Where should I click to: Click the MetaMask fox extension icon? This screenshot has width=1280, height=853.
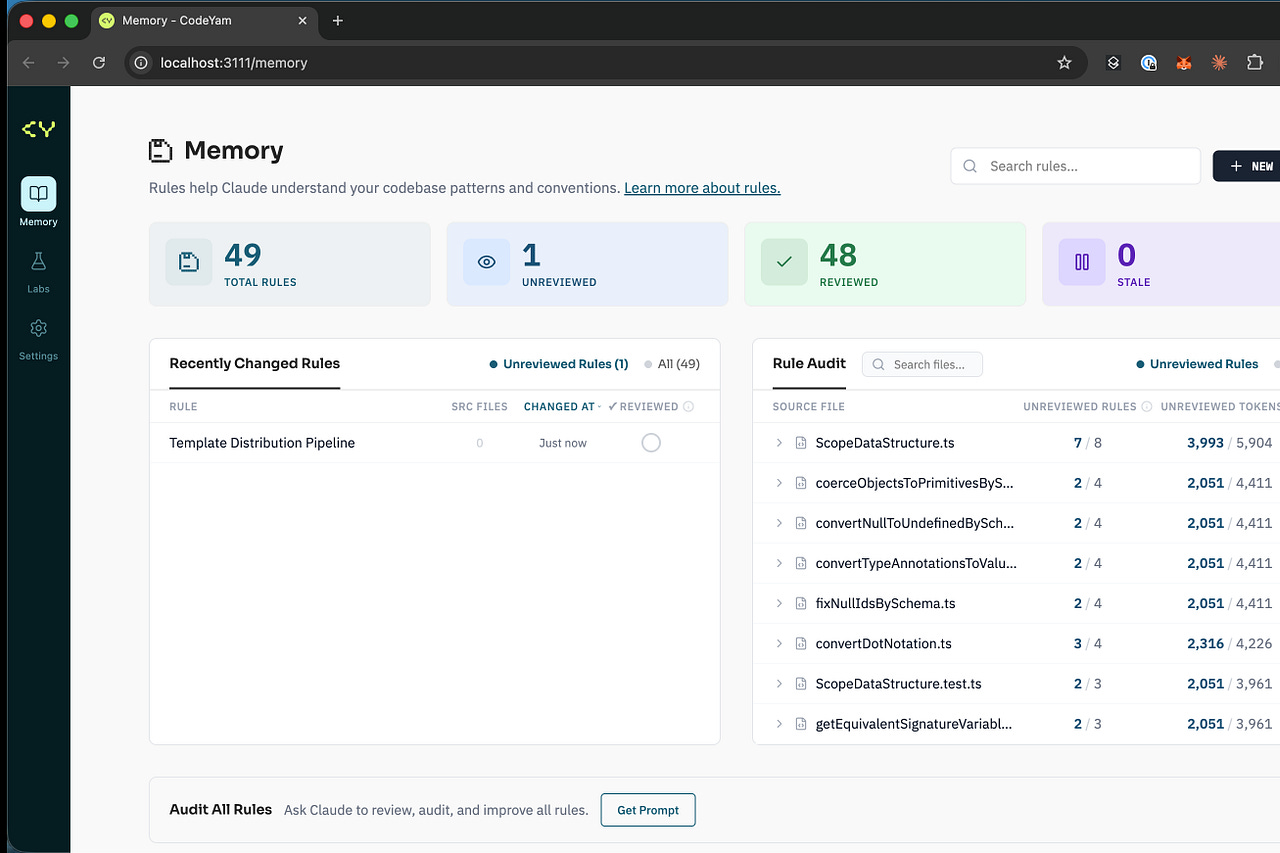point(1183,62)
